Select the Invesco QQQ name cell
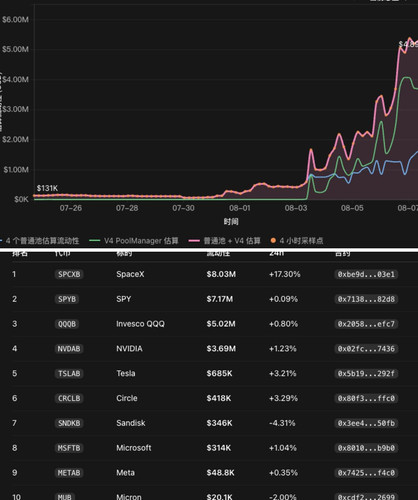Viewport: 418px width, 500px height. [140, 324]
